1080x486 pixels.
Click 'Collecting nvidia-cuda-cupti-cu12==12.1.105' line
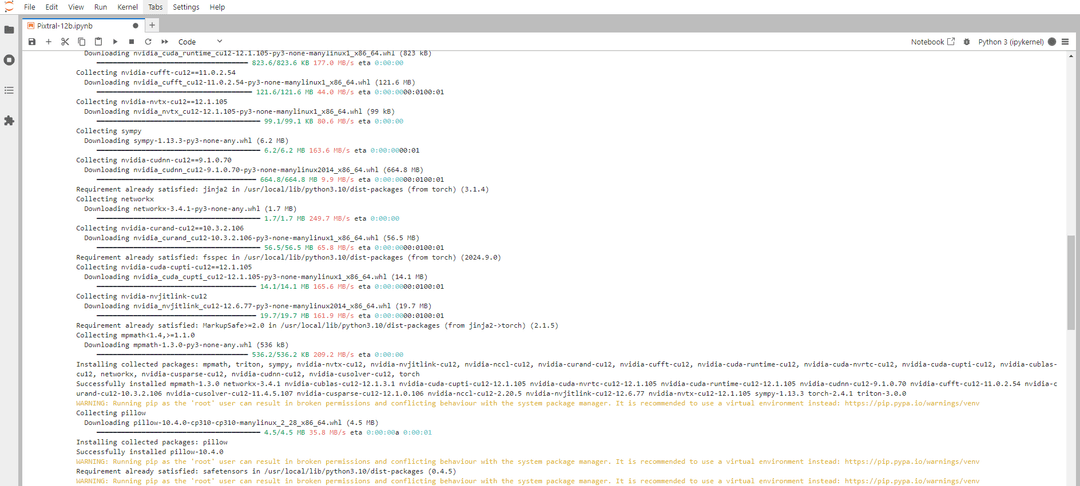(x=164, y=267)
